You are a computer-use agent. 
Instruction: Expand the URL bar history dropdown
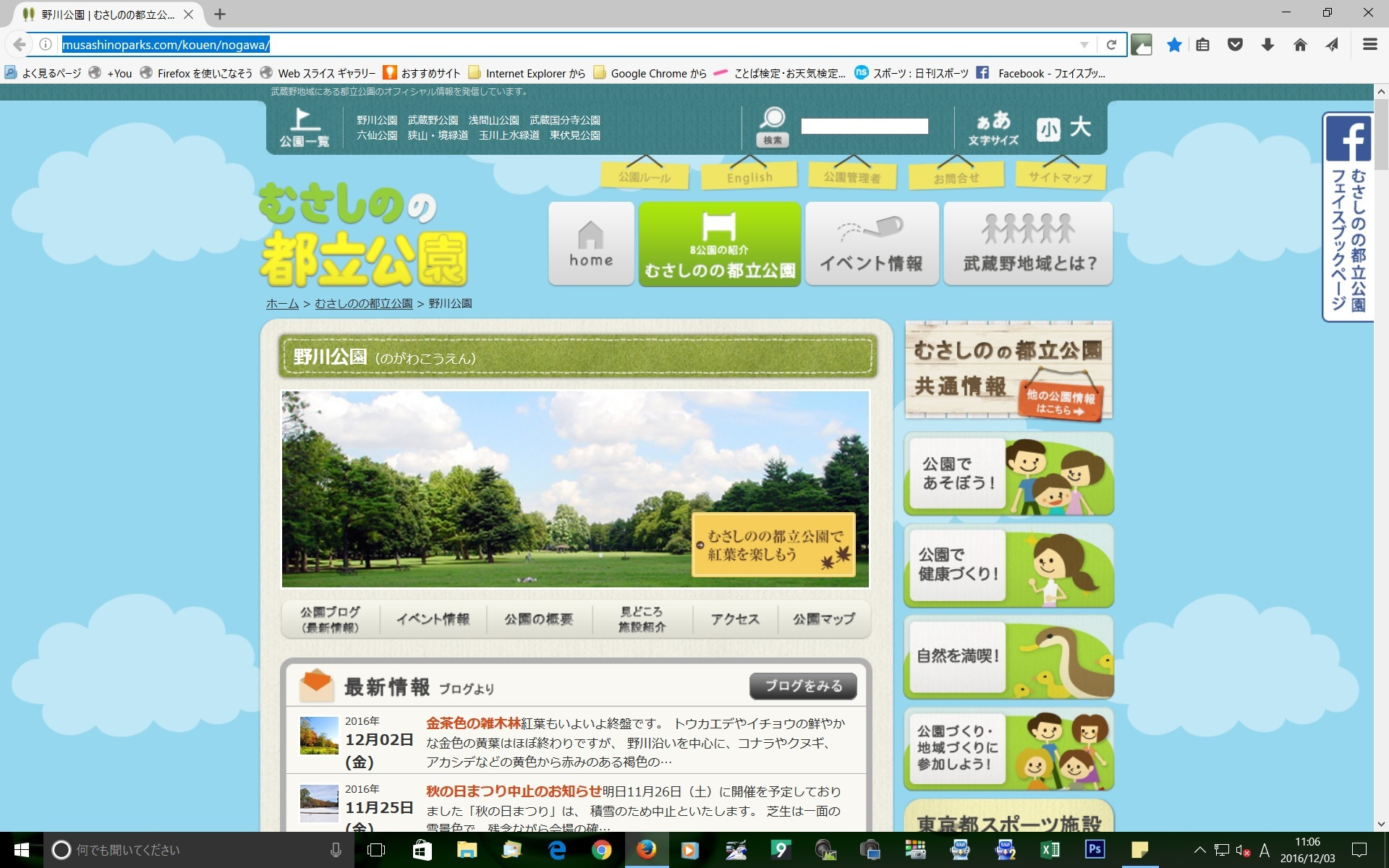tap(1084, 45)
